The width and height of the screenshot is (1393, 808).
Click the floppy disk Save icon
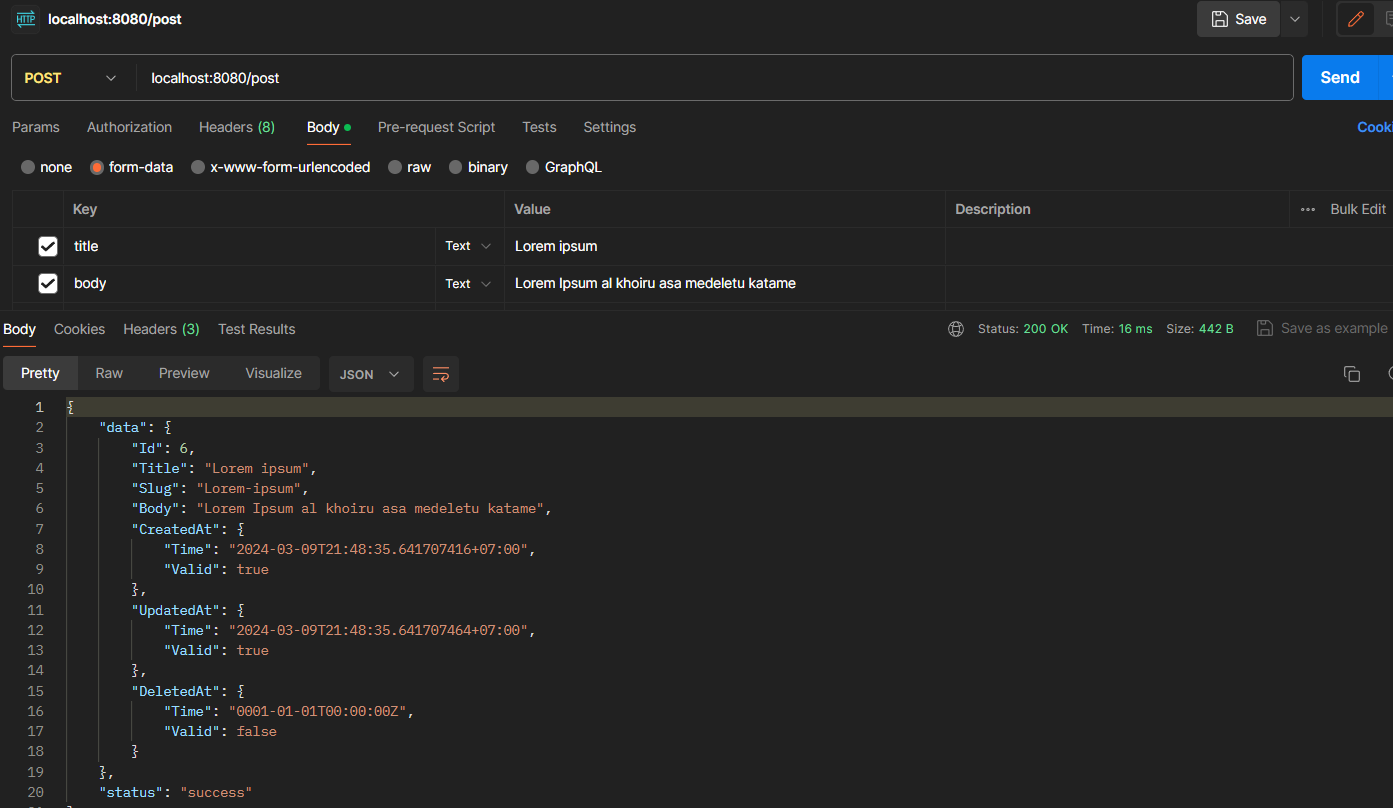1219,19
